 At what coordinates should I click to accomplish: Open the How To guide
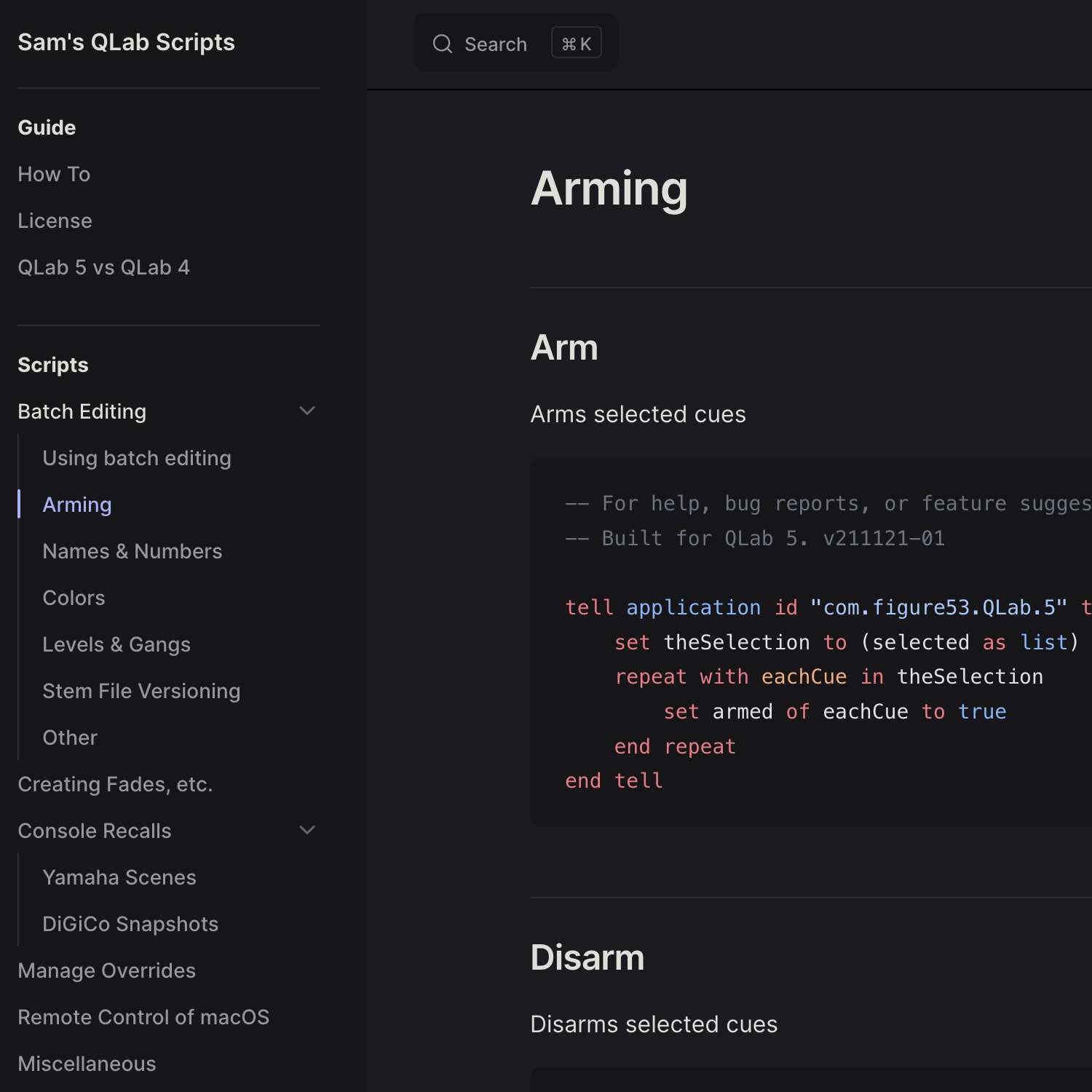(54, 174)
